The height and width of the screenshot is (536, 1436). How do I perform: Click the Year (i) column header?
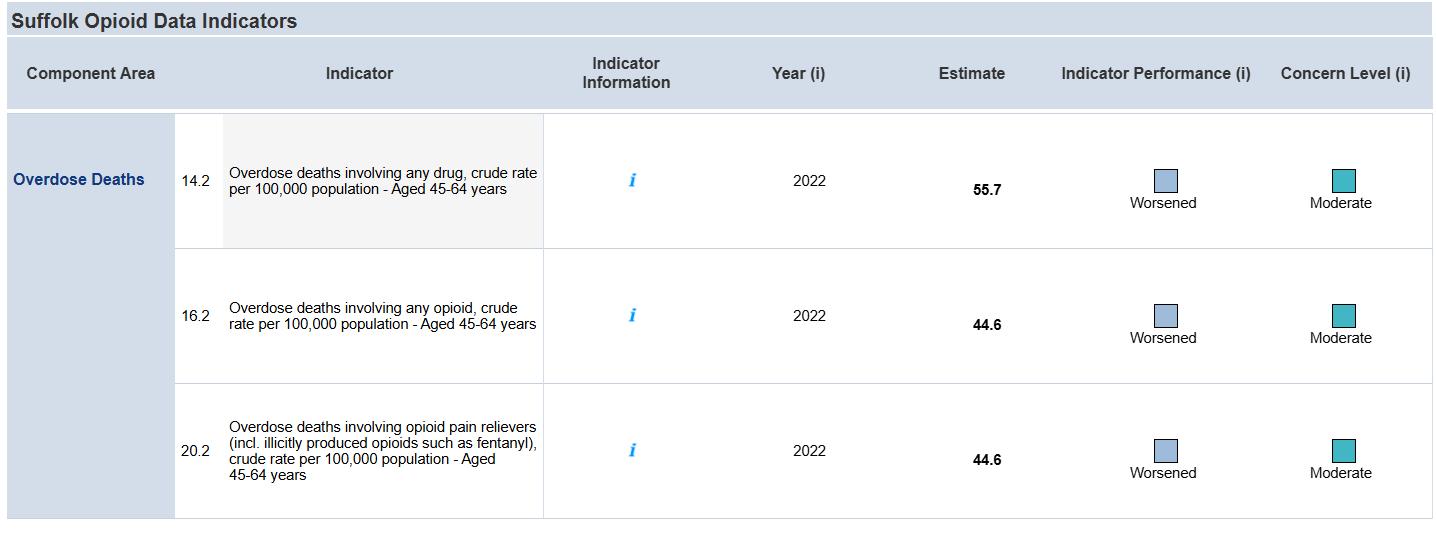pos(798,73)
